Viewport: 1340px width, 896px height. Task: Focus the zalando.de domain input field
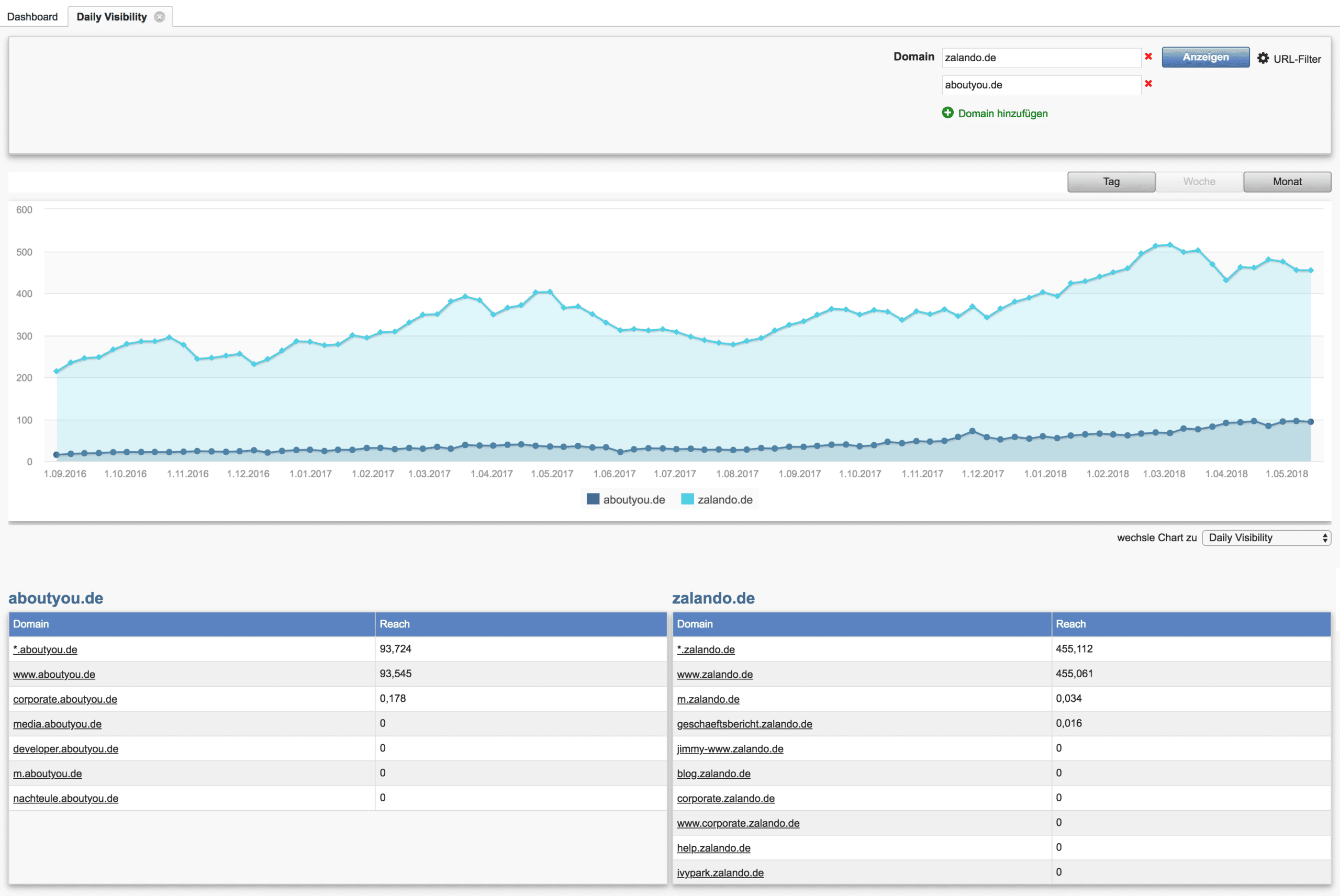pyautogui.click(x=1041, y=58)
